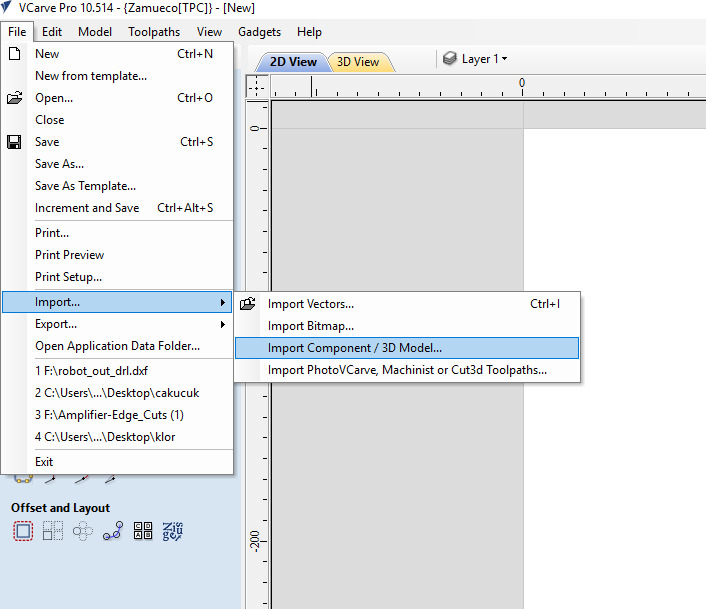Choose Increment and Save item

click(x=117, y=208)
